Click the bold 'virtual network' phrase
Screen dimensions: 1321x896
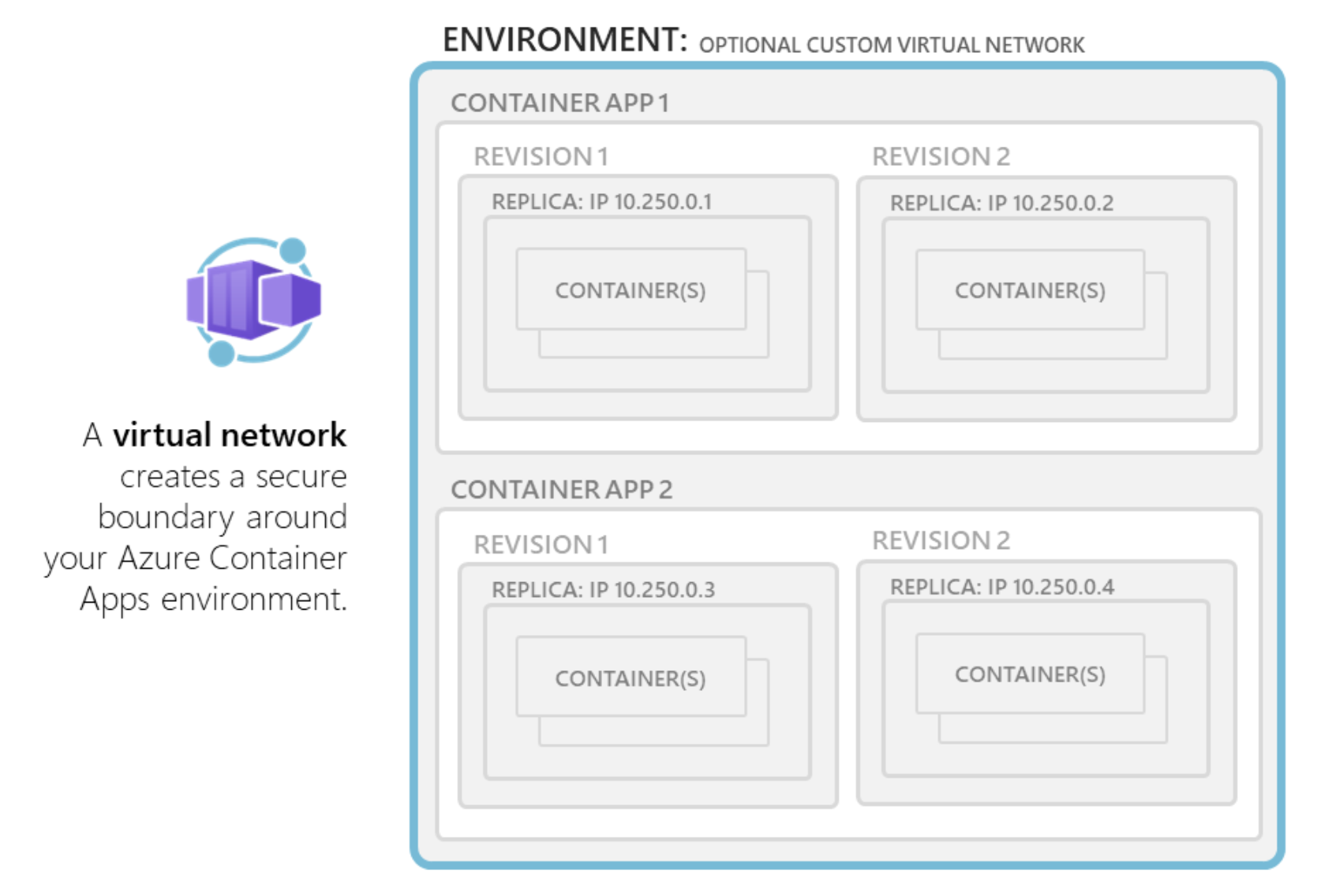pyautogui.click(x=230, y=435)
